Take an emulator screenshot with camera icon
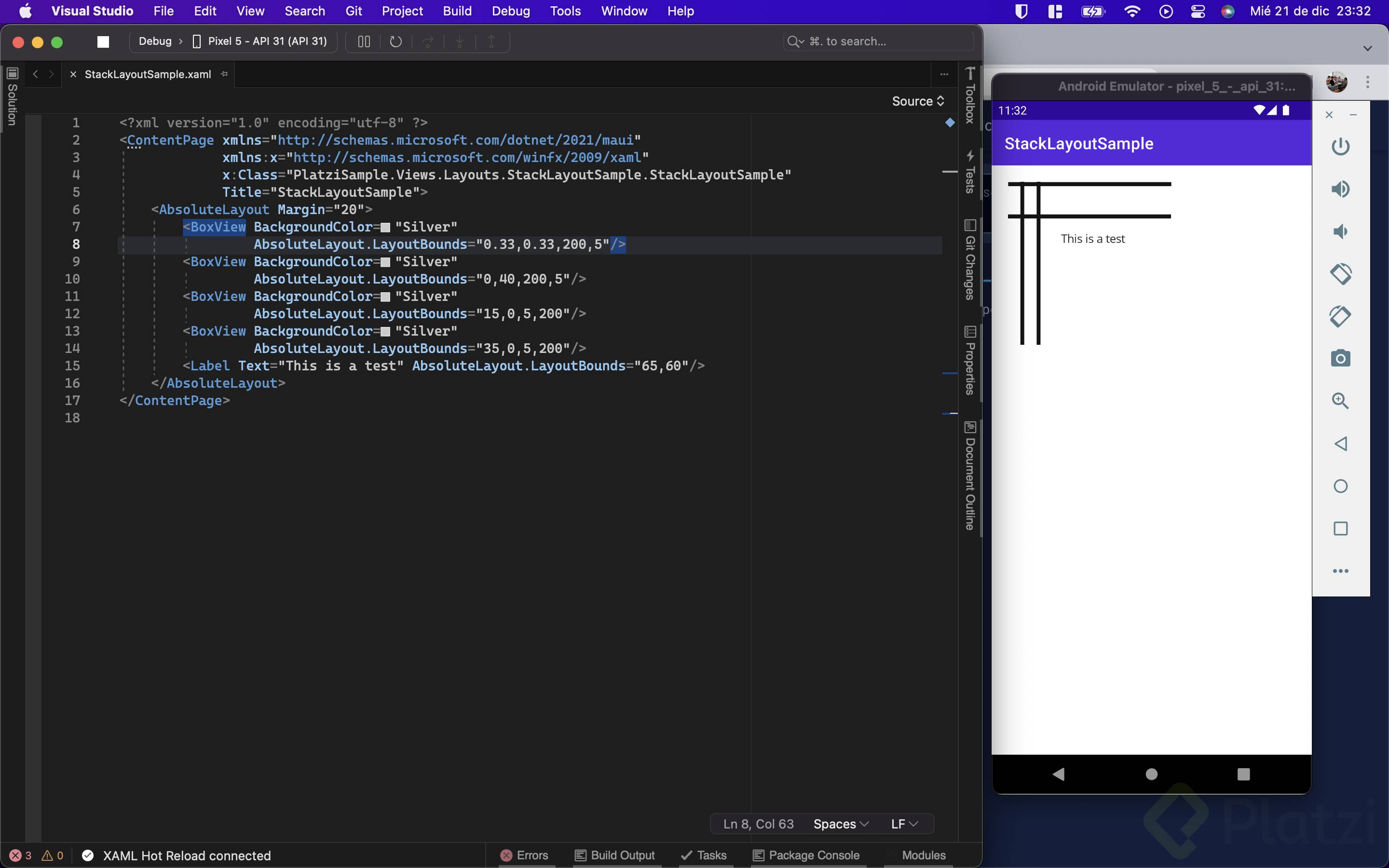1389x868 pixels. point(1340,358)
